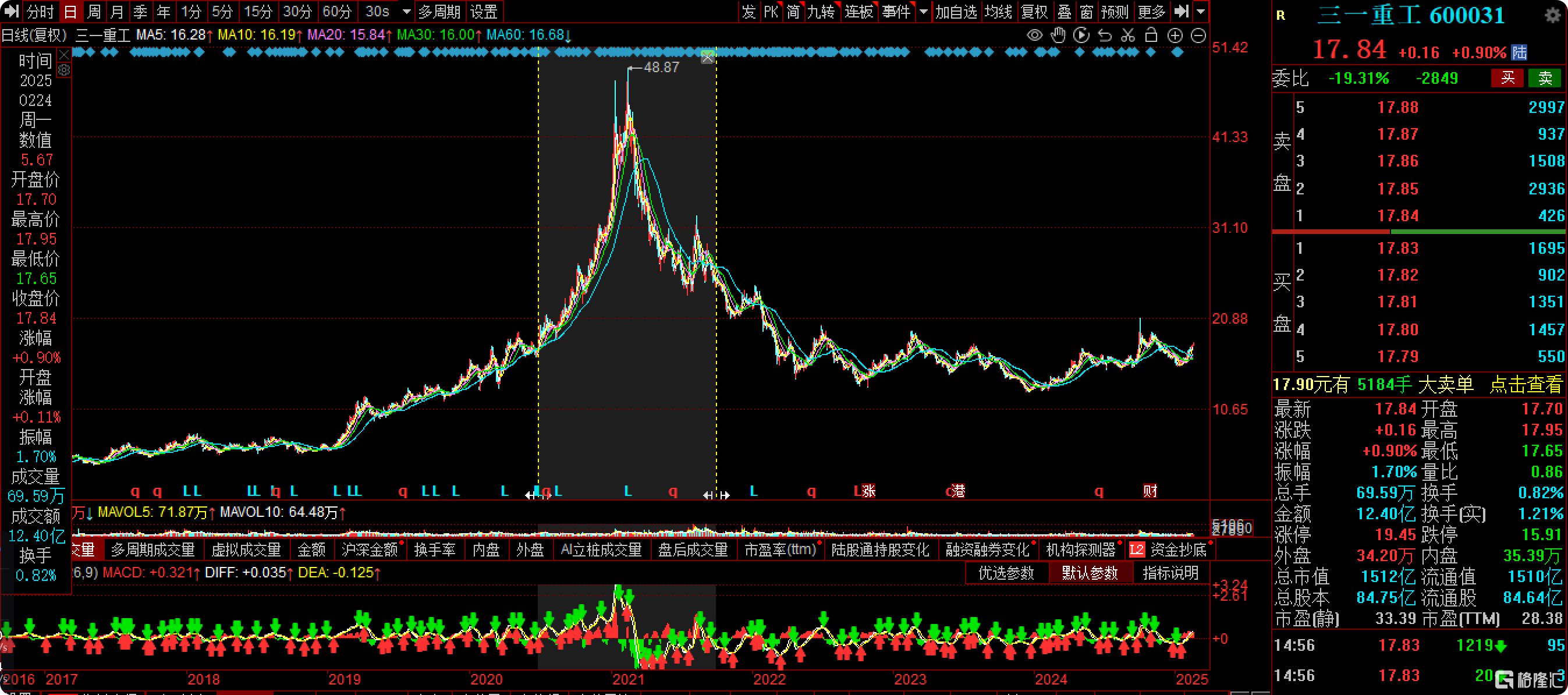
Task: Select the hand pan tool icon
Action: (1058, 36)
